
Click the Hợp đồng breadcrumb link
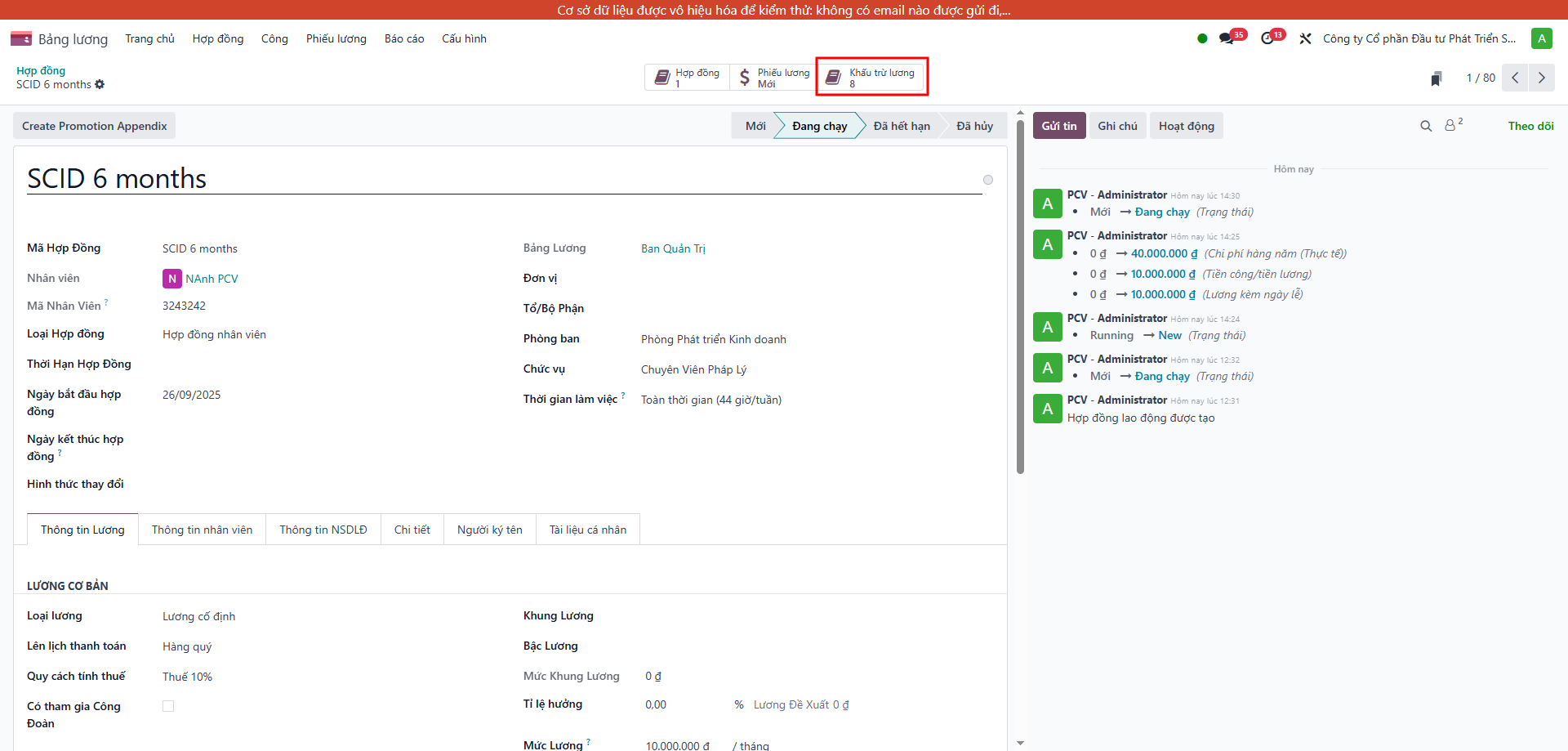click(41, 70)
